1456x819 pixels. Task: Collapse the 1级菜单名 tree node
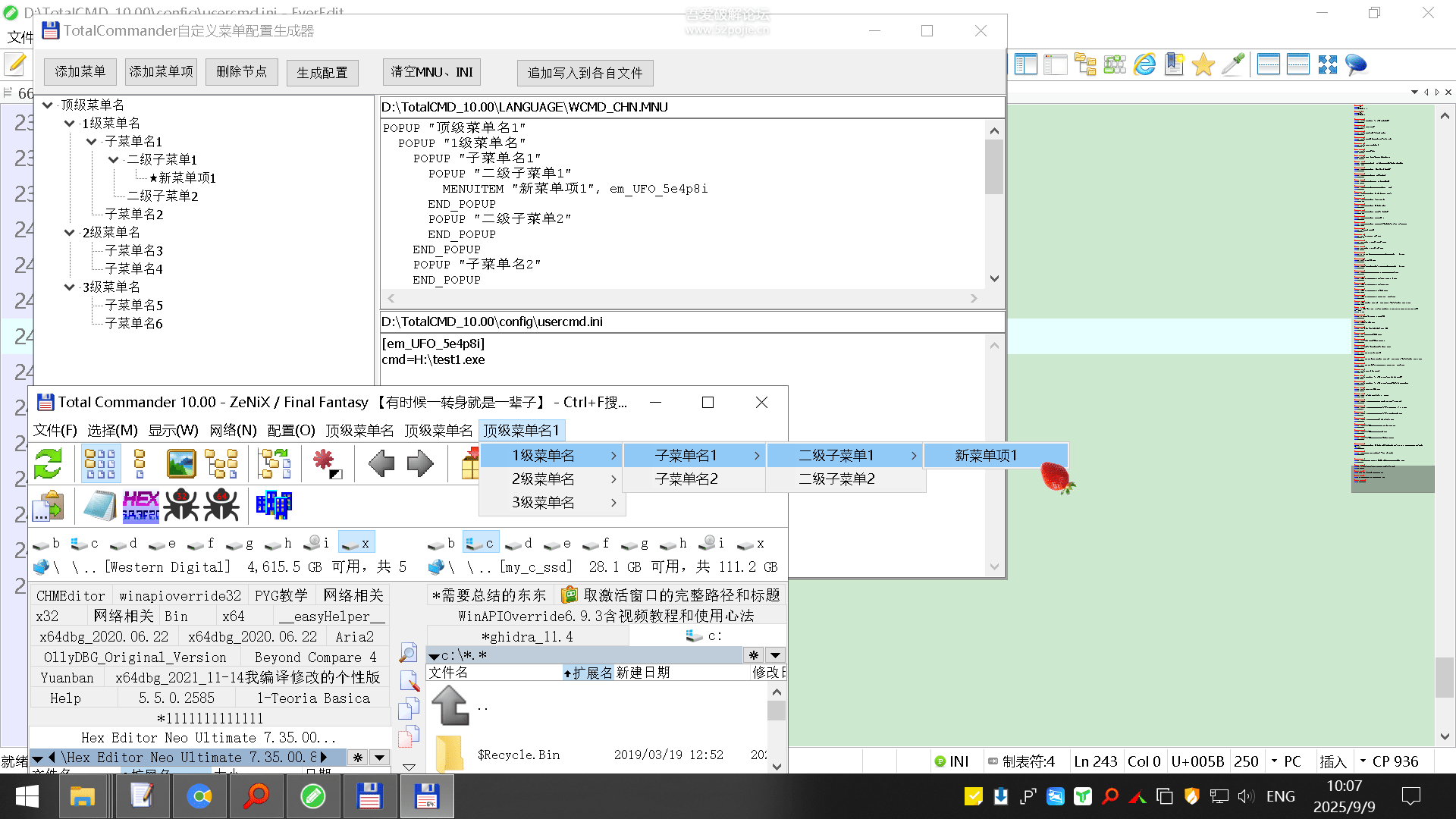point(70,123)
